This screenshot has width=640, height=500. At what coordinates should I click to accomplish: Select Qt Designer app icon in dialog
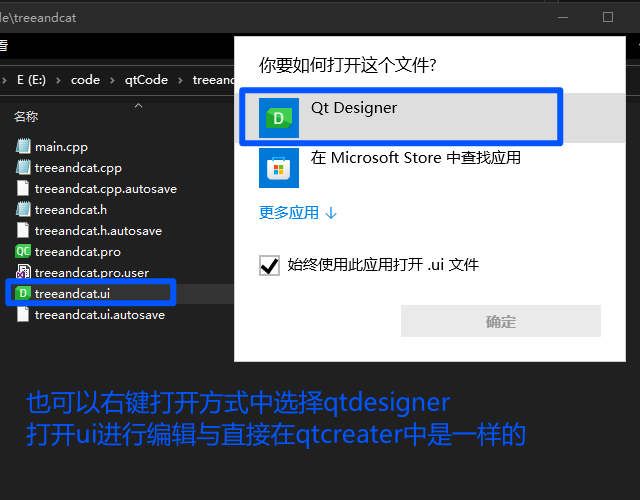(279, 118)
